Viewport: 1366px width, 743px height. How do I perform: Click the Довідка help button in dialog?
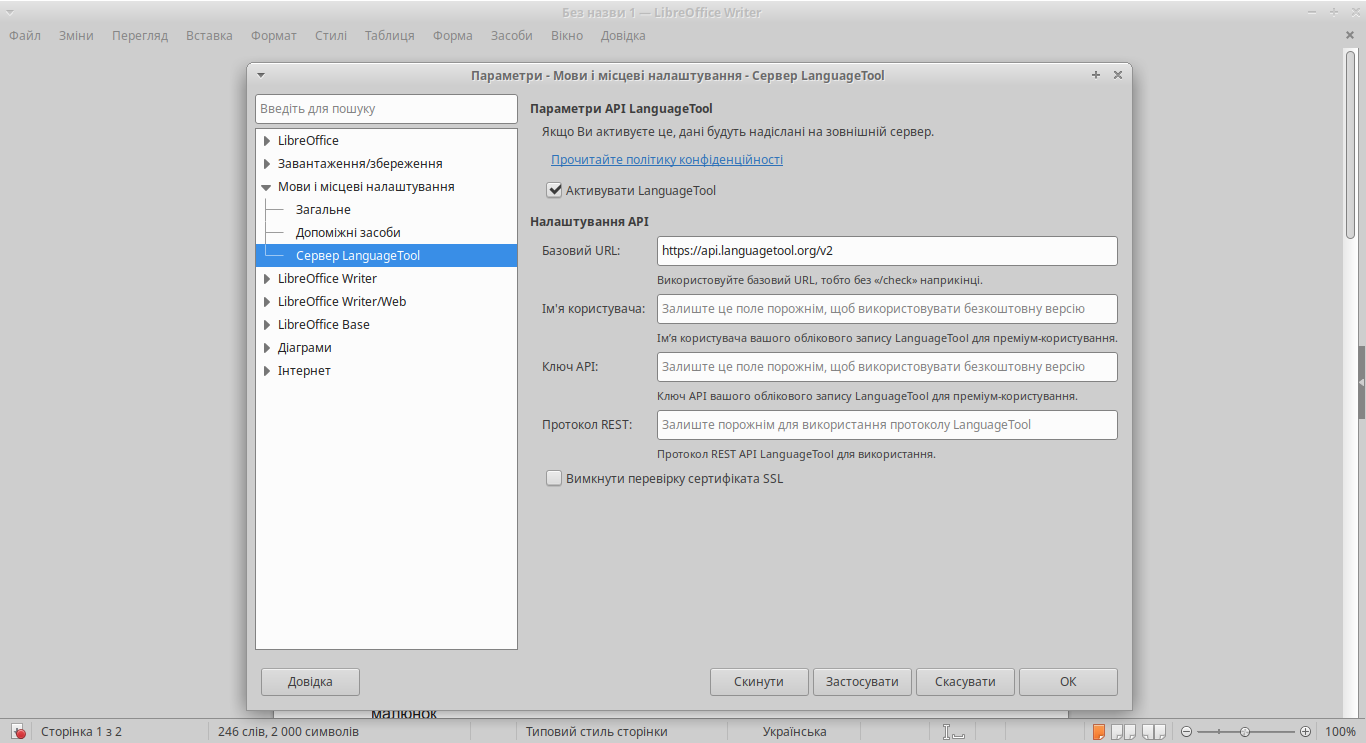click(310, 682)
